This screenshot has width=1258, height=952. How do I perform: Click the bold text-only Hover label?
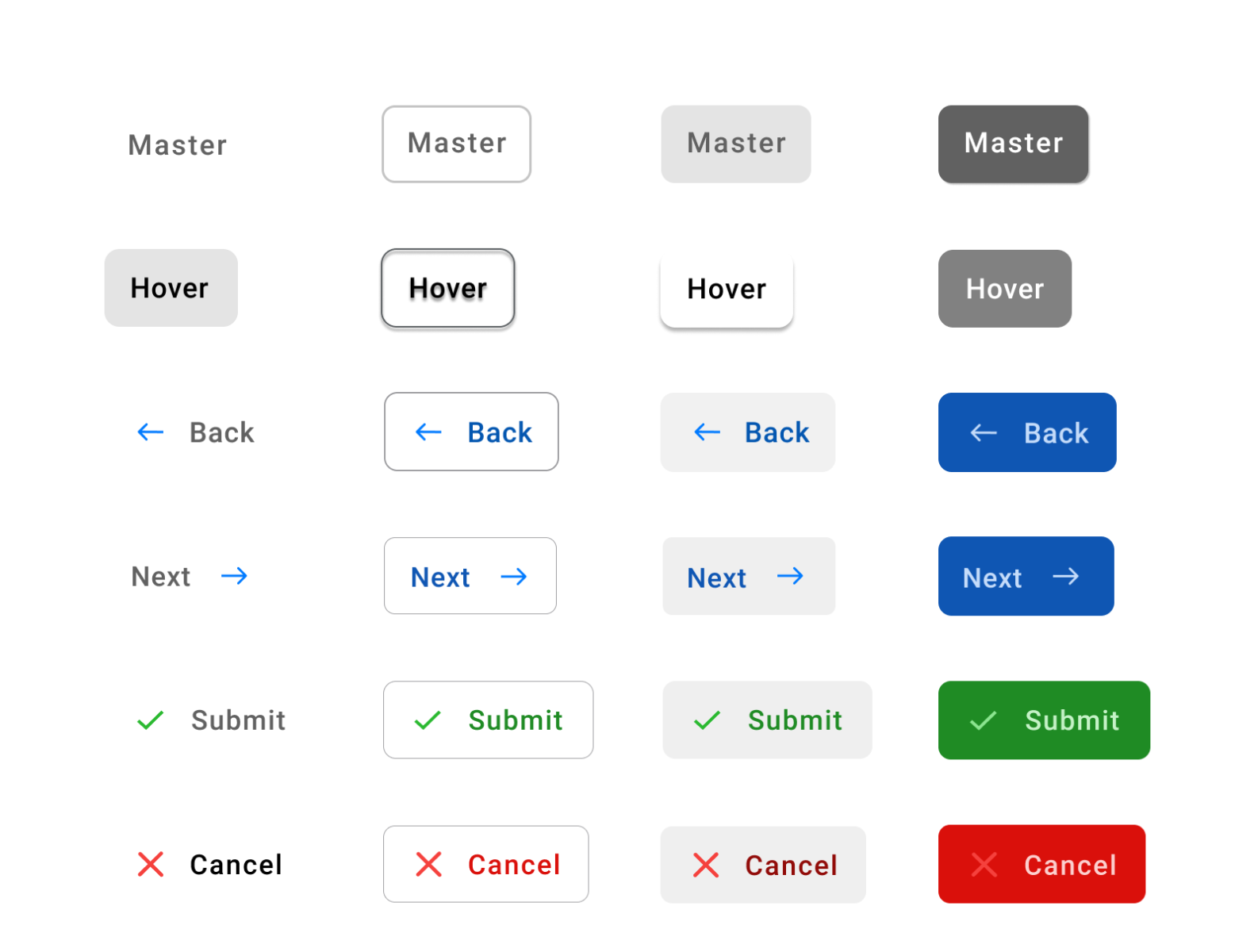(x=171, y=288)
